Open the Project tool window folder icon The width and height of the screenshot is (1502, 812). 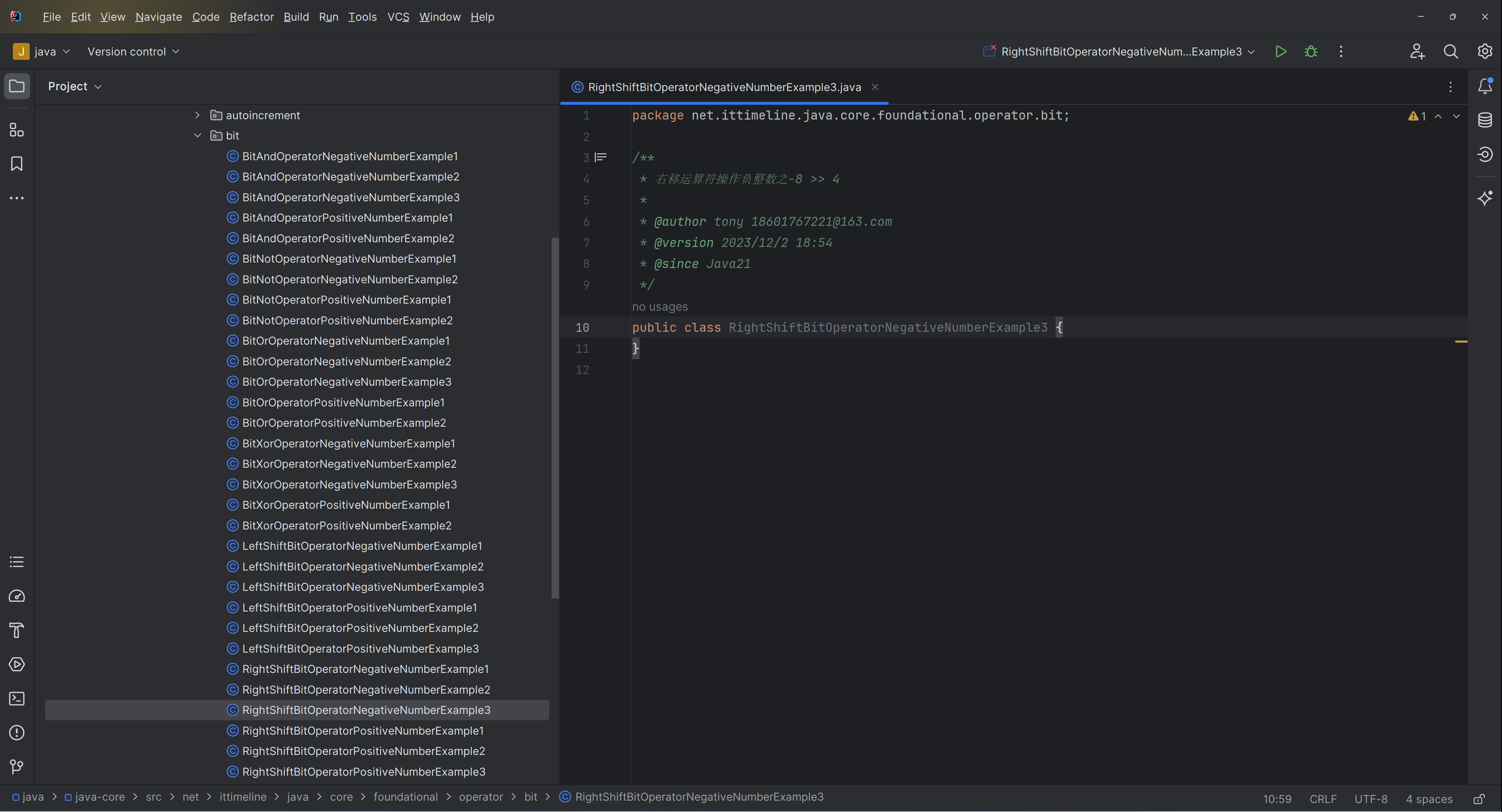tap(17, 86)
